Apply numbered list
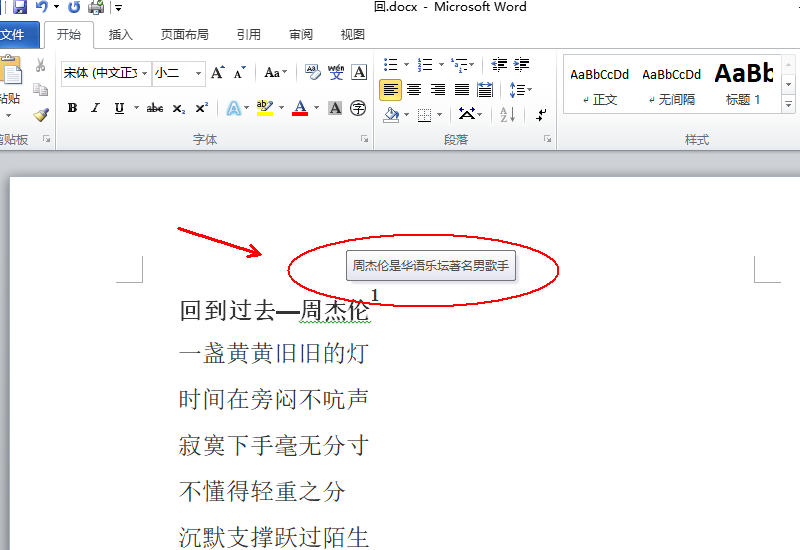Image resolution: width=800 pixels, height=550 pixels. click(425, 64)
